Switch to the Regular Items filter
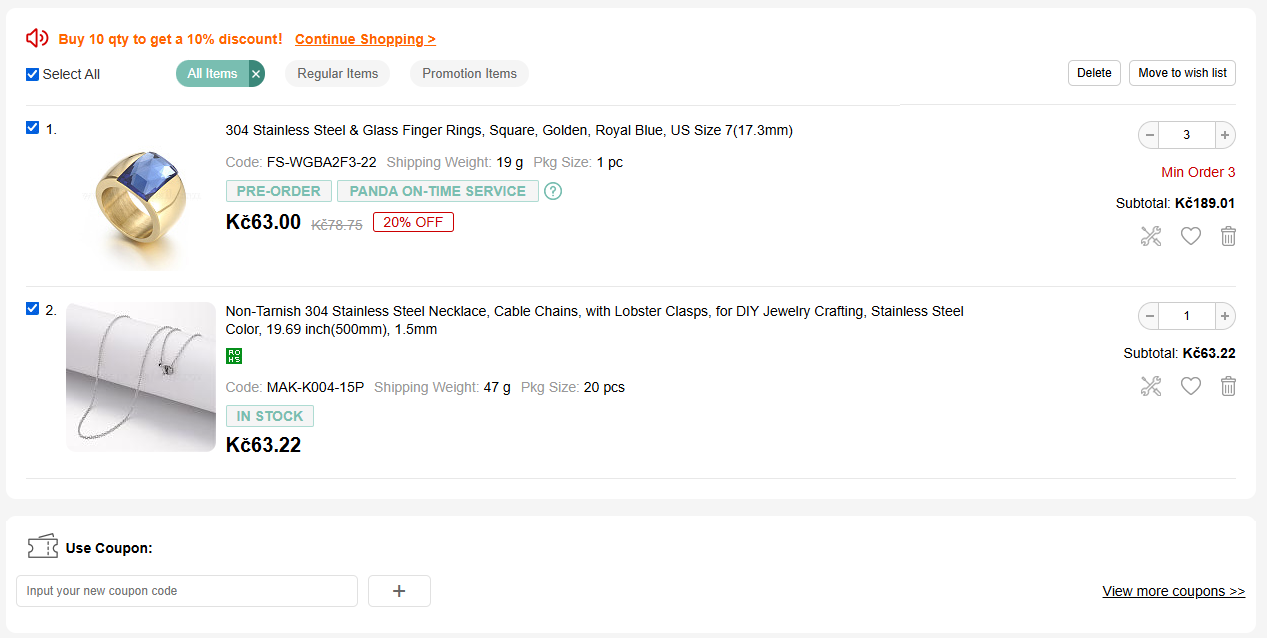 [x=337, y=74]
